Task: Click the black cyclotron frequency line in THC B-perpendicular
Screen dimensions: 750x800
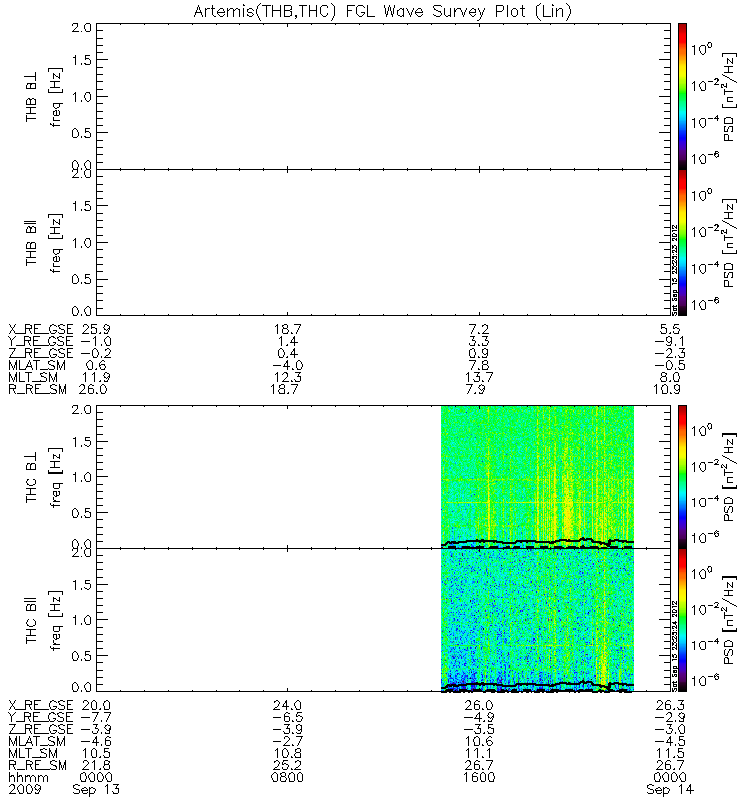Action: 537,541
